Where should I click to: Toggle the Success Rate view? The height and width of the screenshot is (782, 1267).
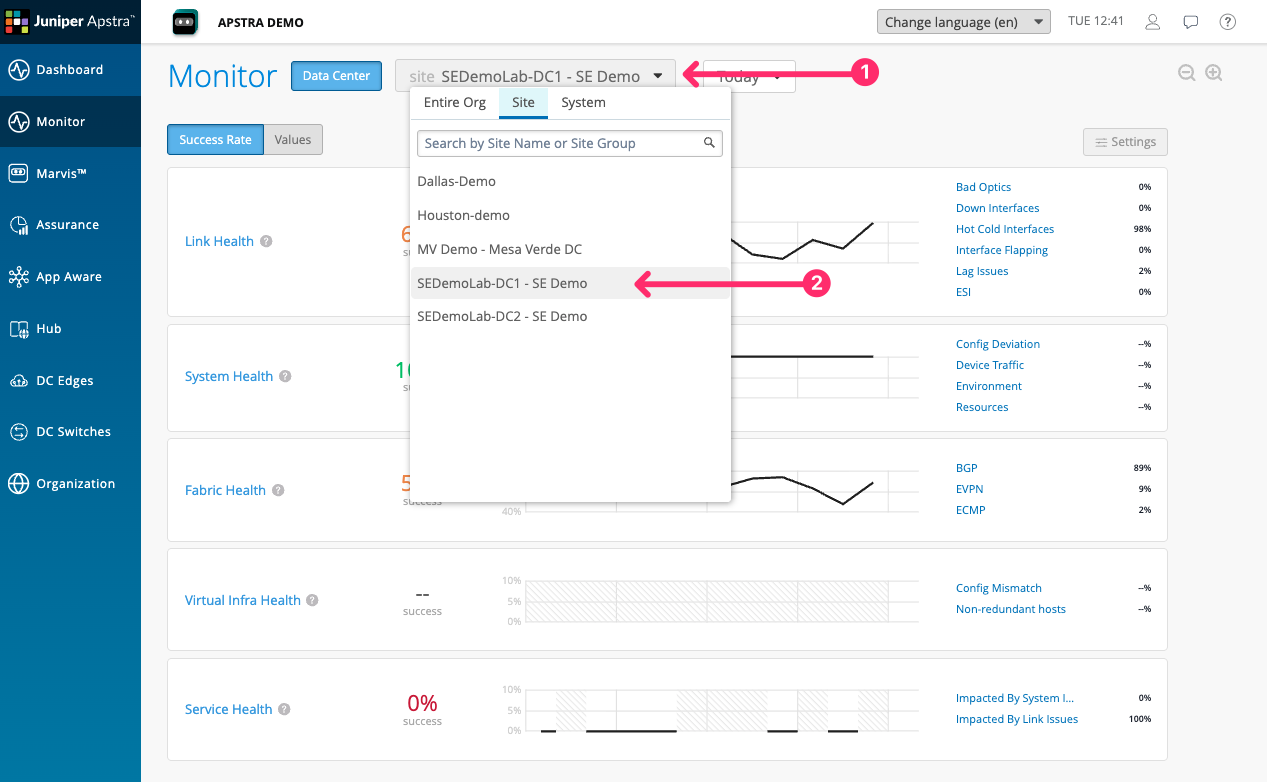(215, 140)
